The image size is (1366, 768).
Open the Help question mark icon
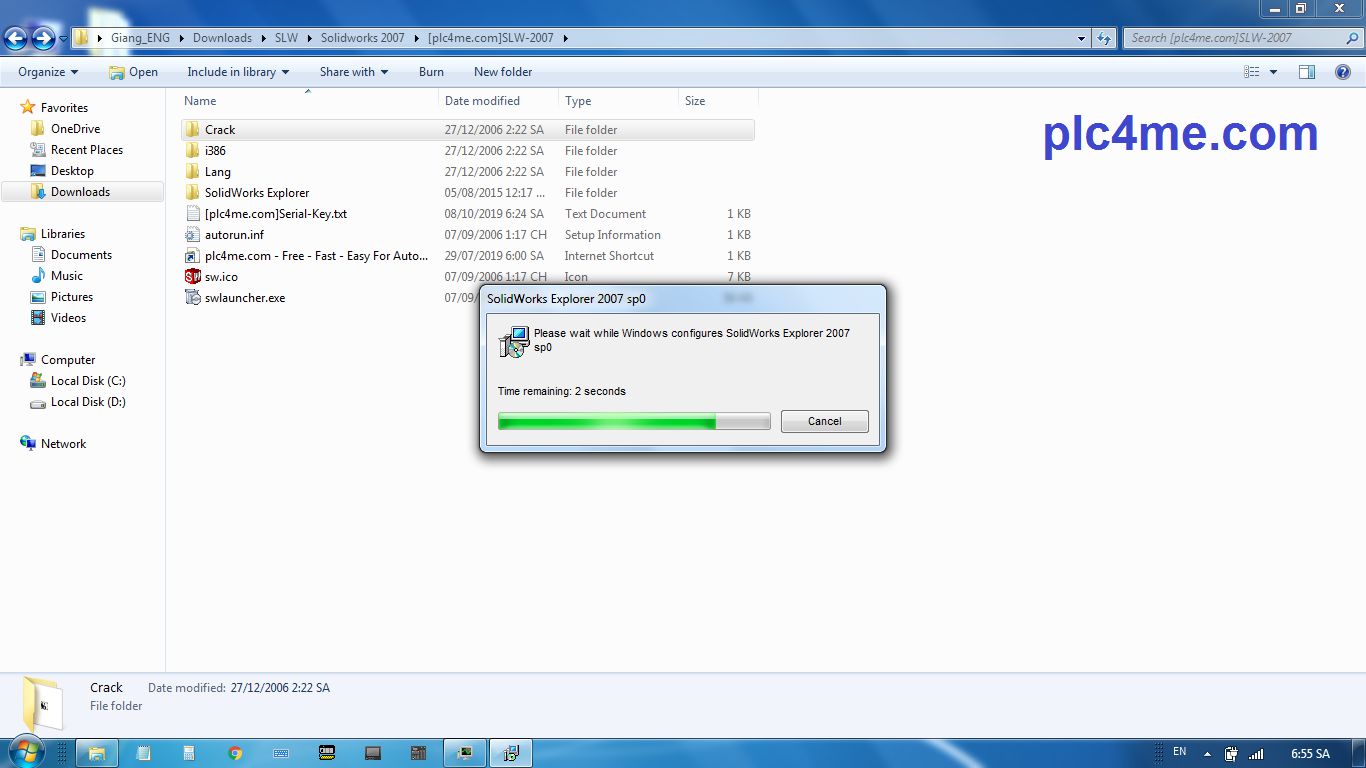[x=1343, y=72]
